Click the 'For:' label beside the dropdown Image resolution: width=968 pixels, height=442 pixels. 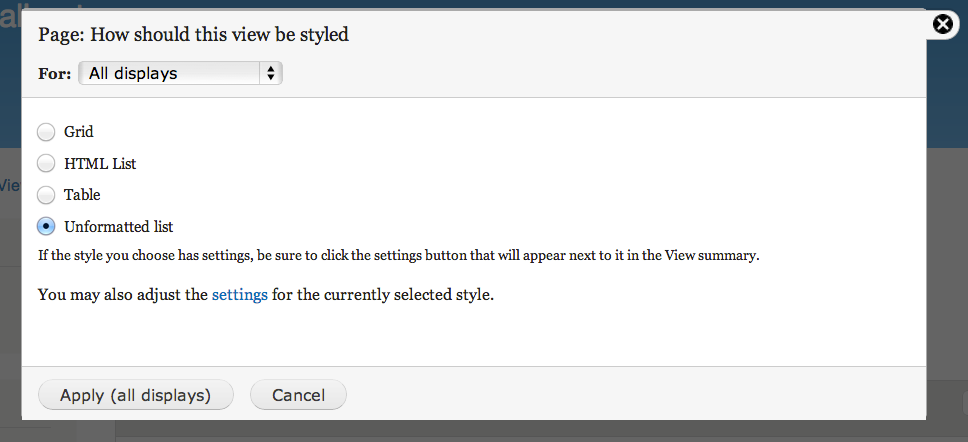(x=55, y=73)
